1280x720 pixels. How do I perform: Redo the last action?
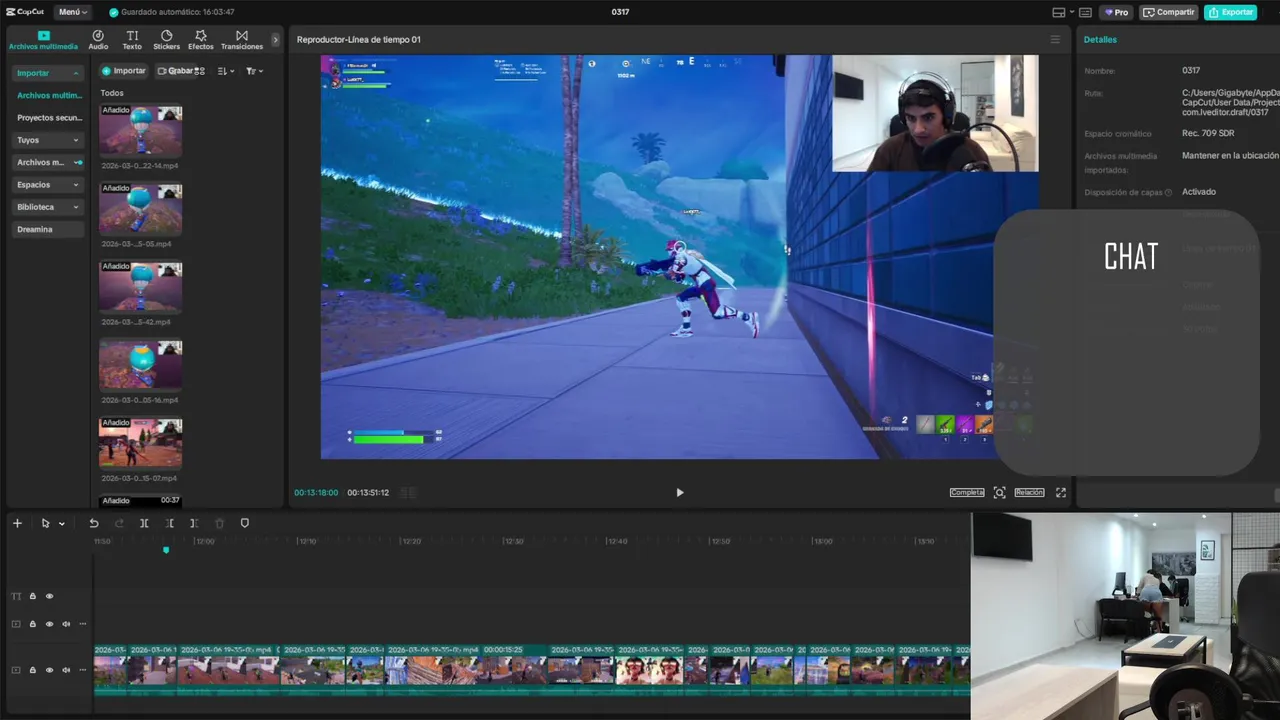tap(119, 523)
